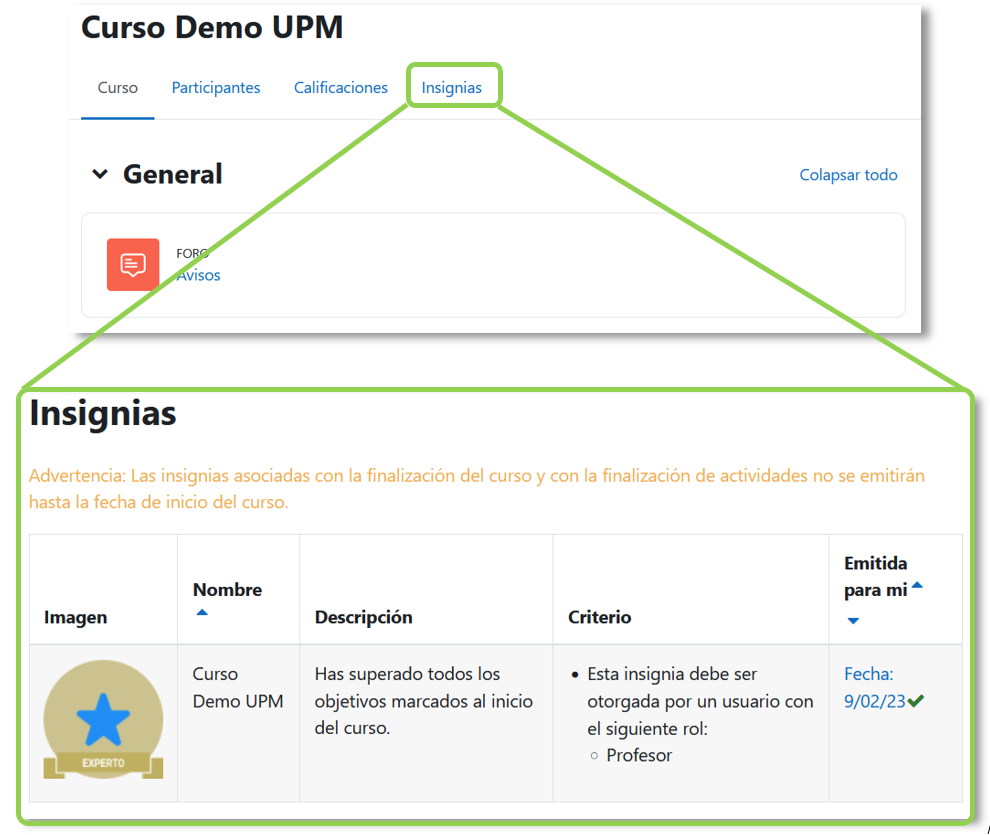This screenshot has height=835, width=990.
Task: Click the Colapsar todo link
Action: pyautogui.click(x=848, y=175)
